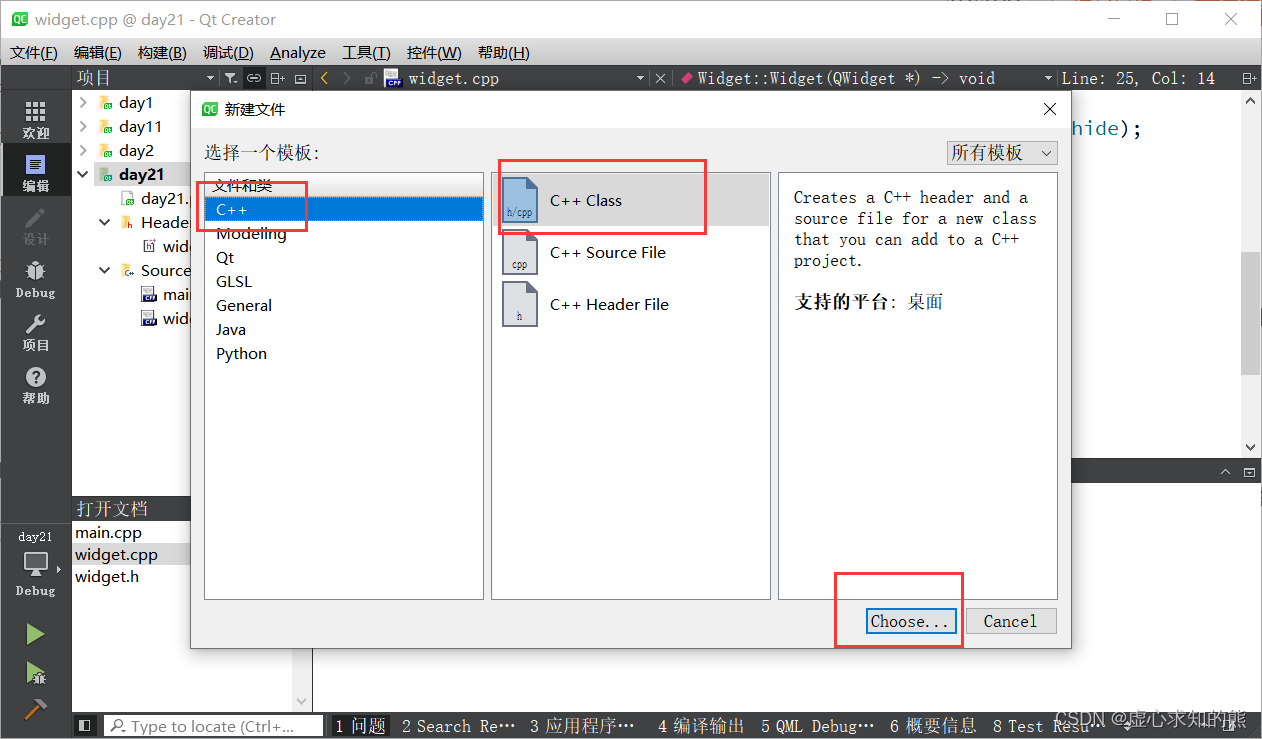Click the Type to locate search field
Screen dimensions: 1262x739
(214, 726)
